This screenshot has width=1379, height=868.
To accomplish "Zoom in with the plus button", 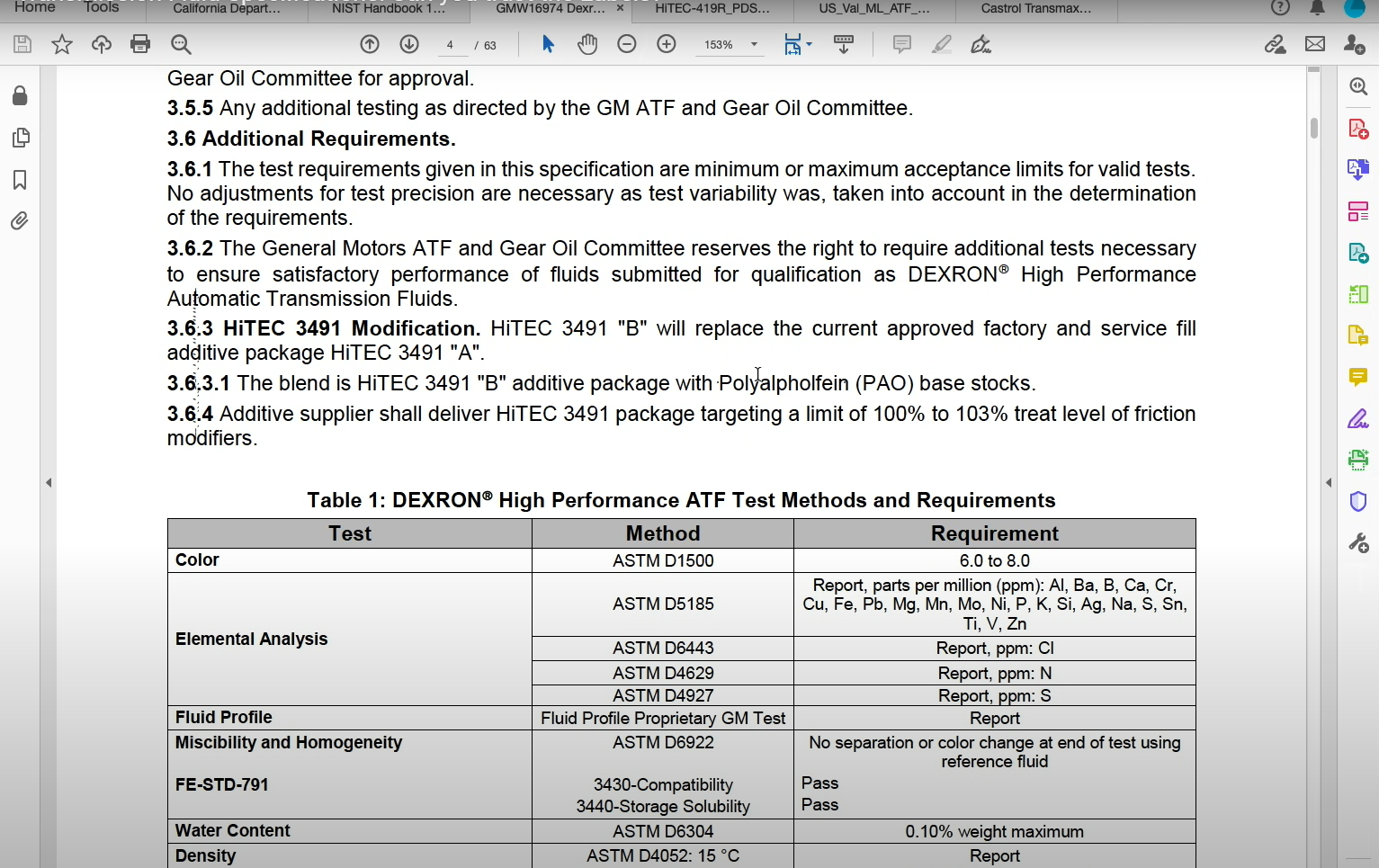I will pos(667,44).
